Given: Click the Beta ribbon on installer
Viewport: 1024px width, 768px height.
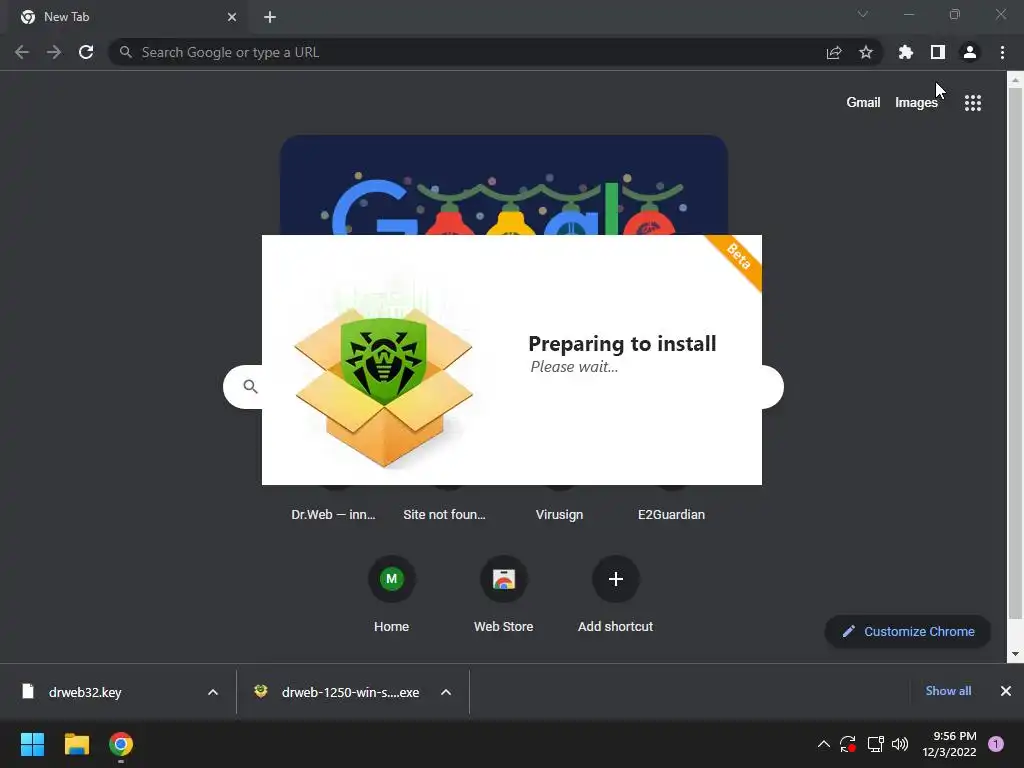Looking at the screenshot, I should coord(738,258).
